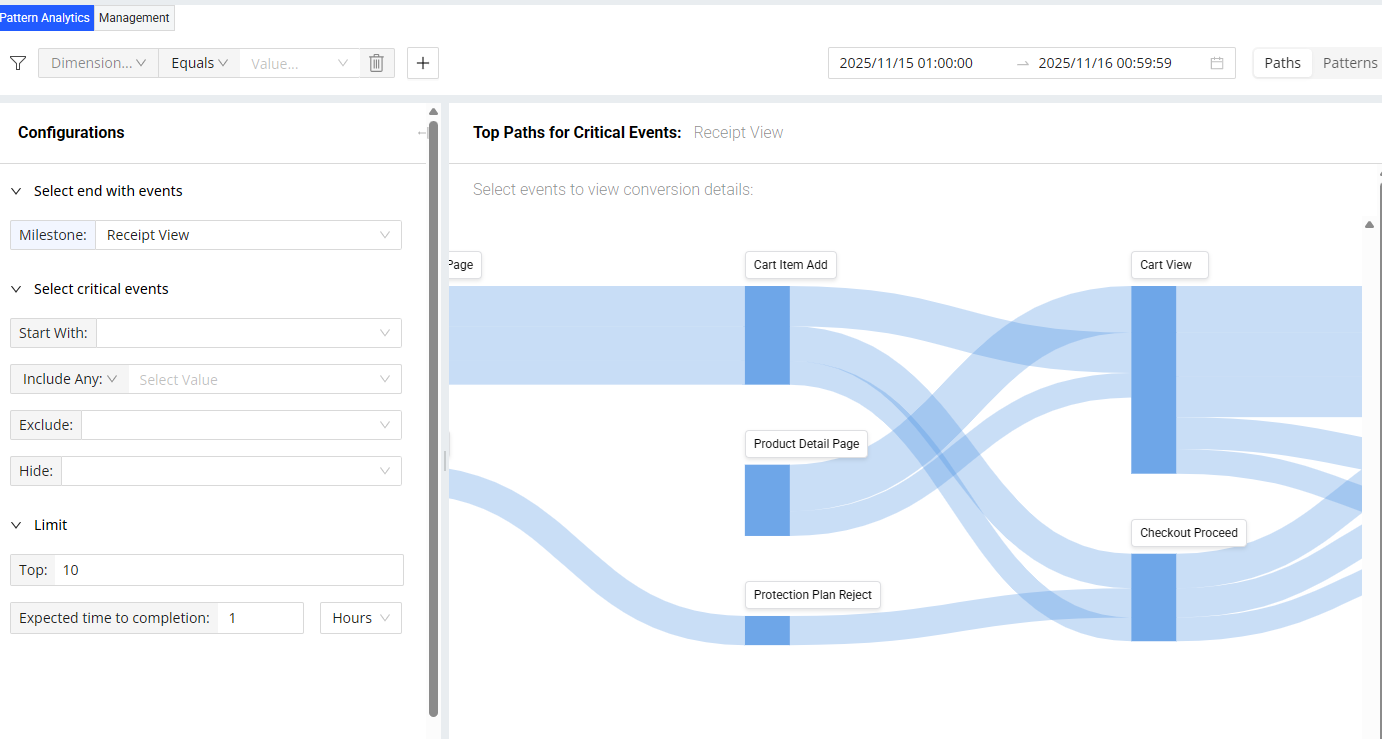Switch to the Patterns view
The height and width of the screenshot is (739, 1382).
click(1349, 63)
